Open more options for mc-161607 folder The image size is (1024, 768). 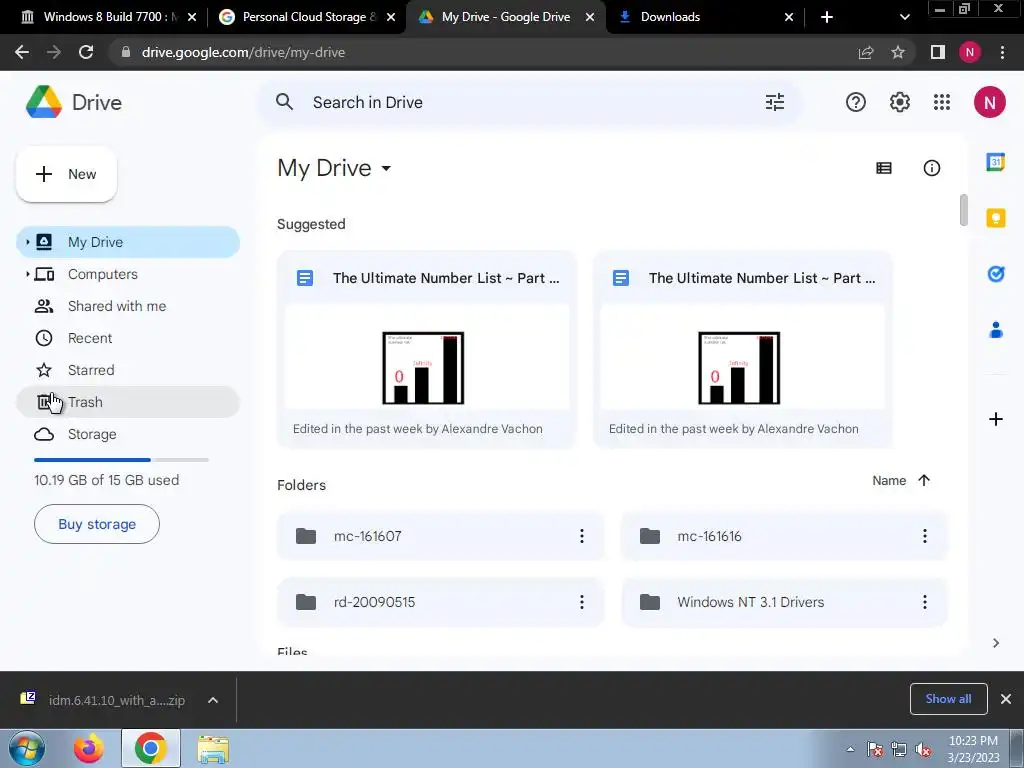click(x=581, y=536)
